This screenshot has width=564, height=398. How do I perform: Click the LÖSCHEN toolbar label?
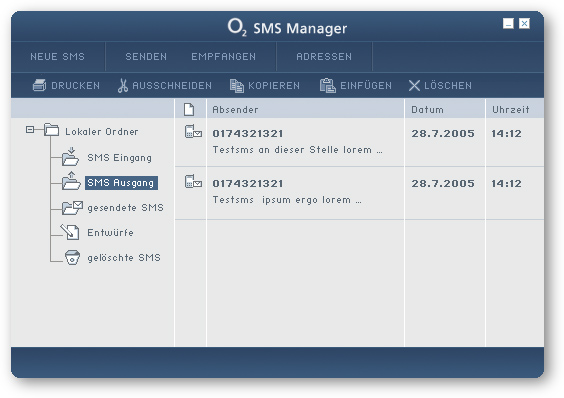(x=448, y=85)
